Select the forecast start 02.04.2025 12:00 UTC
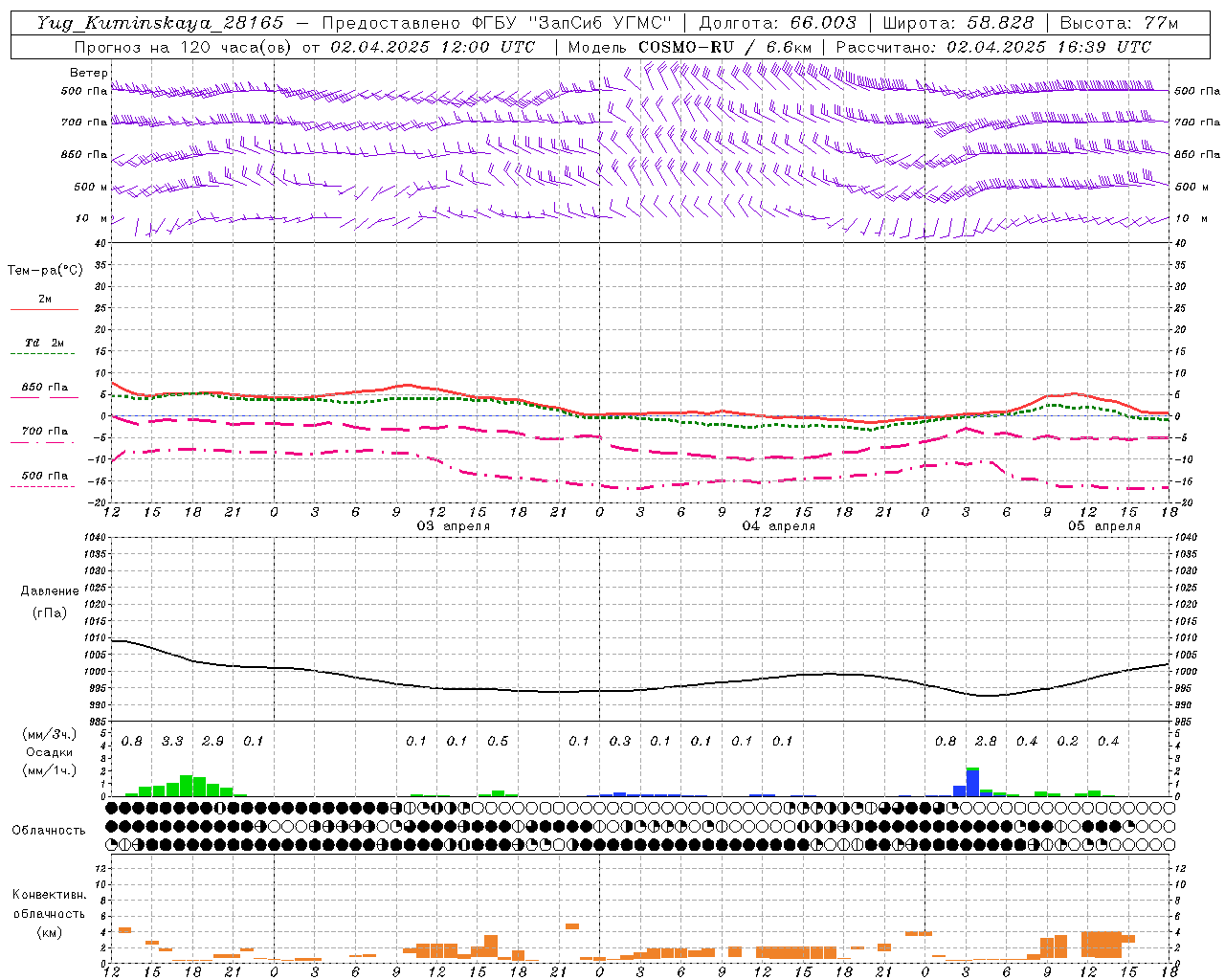The width and height of the screenshot is (1225, 980). 433,47
